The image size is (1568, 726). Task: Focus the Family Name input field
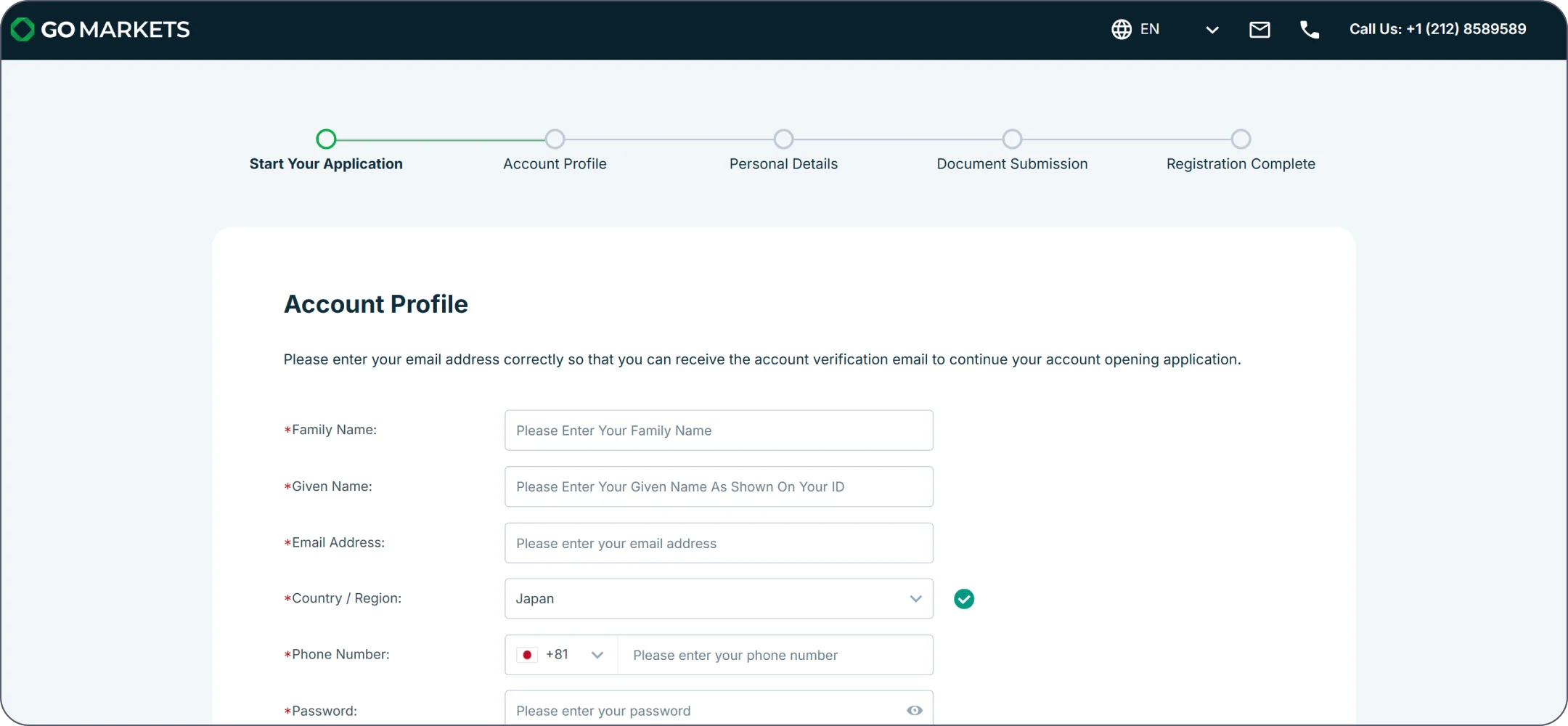718,431
